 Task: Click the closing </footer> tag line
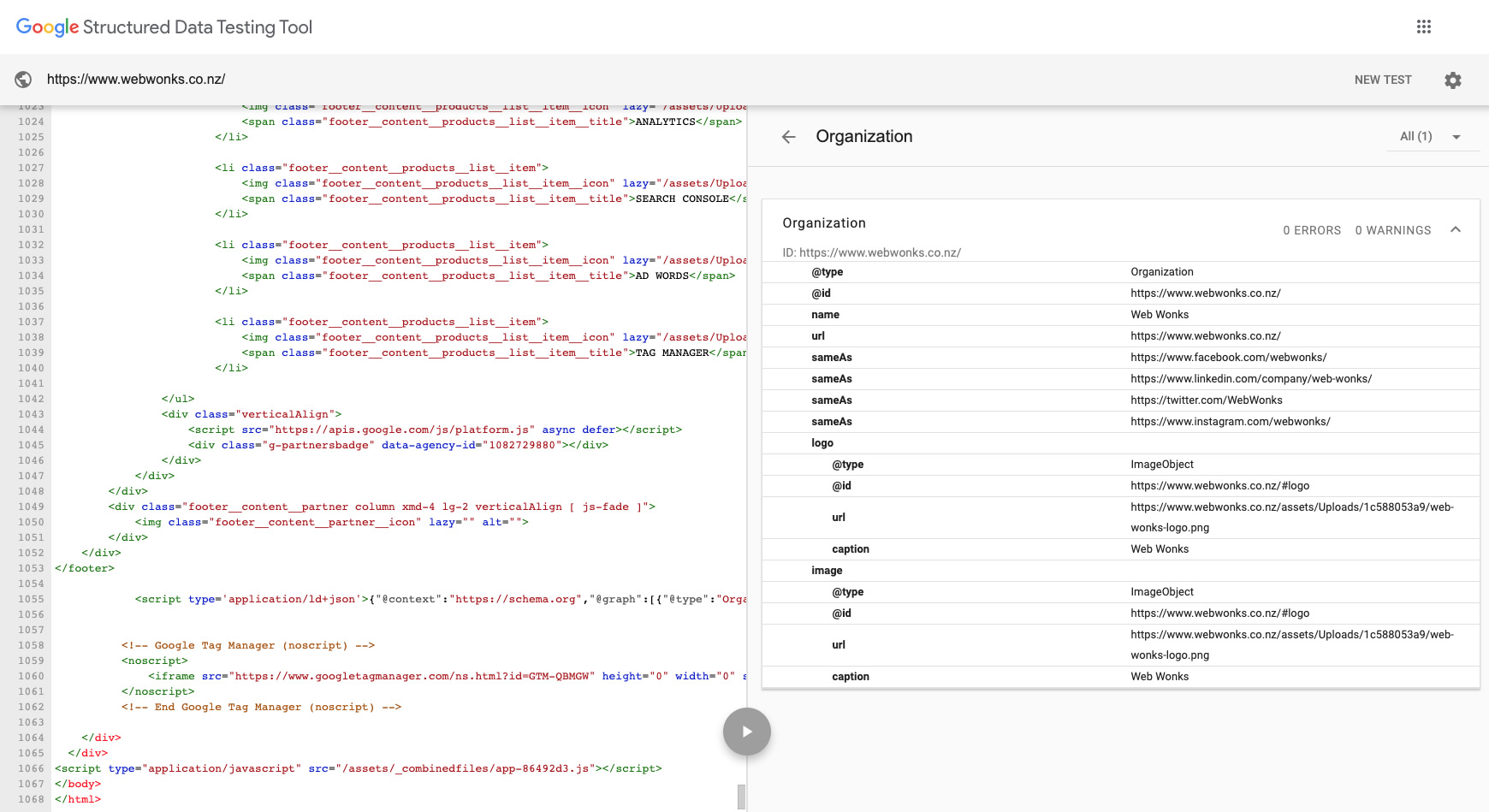pyautogui.click(x=85, y=568)
